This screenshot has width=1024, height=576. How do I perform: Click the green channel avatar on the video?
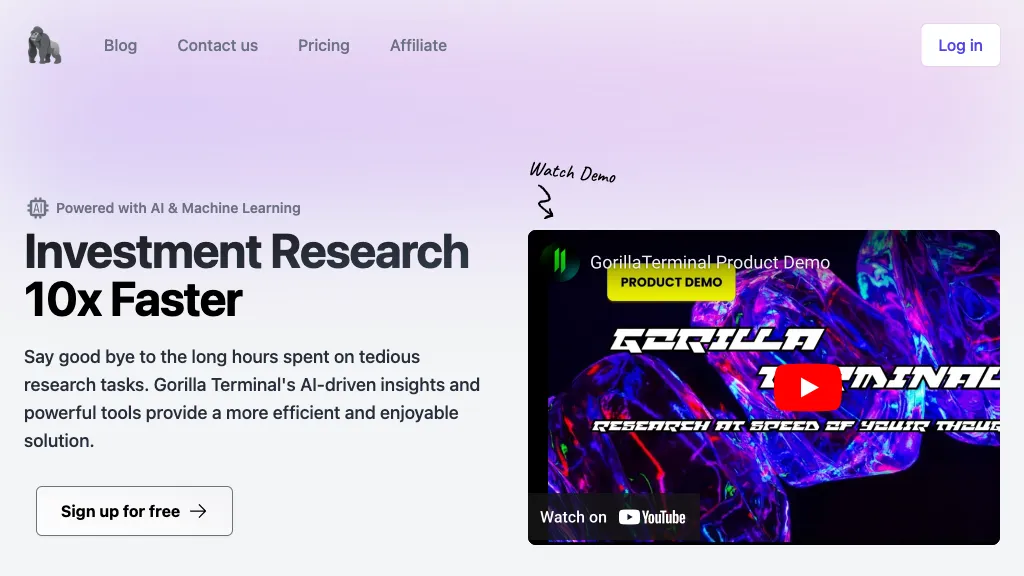(560, 262)
